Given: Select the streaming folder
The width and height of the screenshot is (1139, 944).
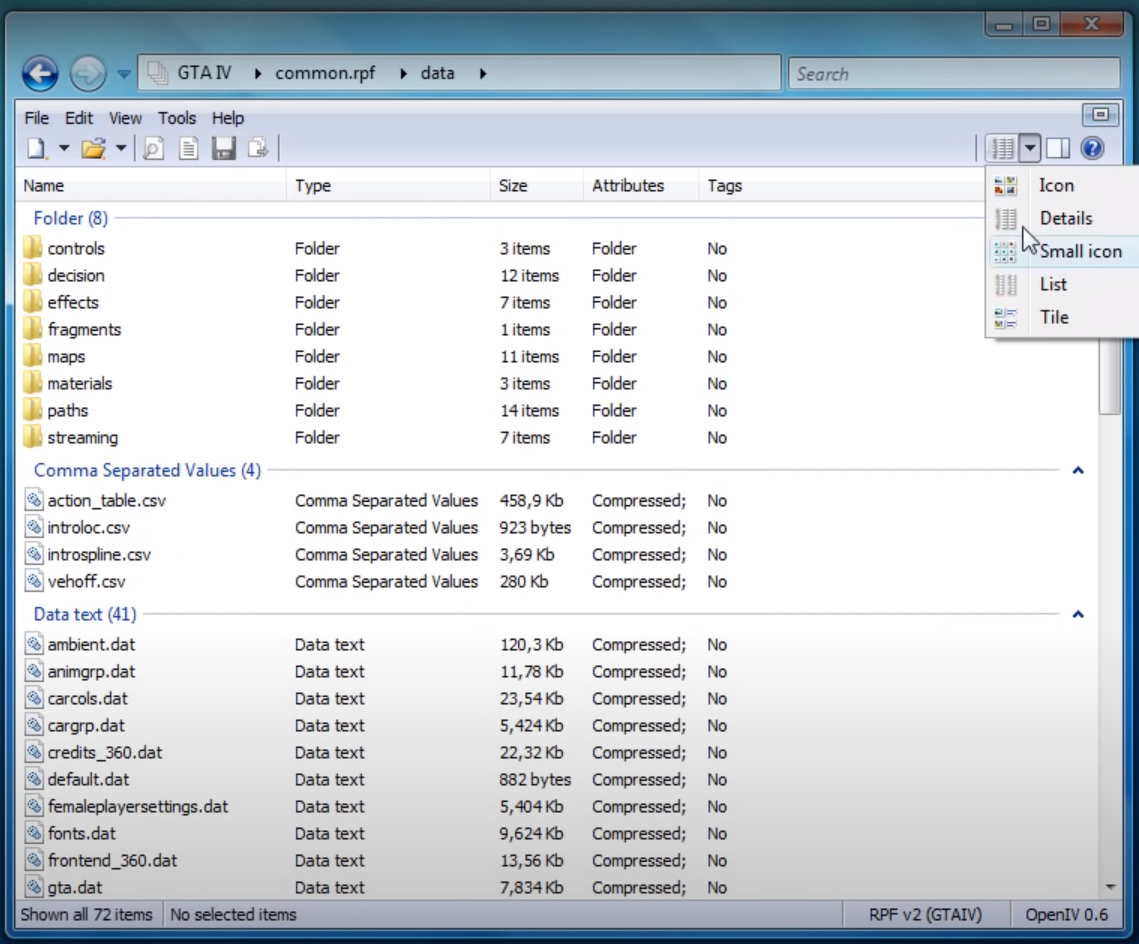Looking at the screenshot, I should coord(82,437).
